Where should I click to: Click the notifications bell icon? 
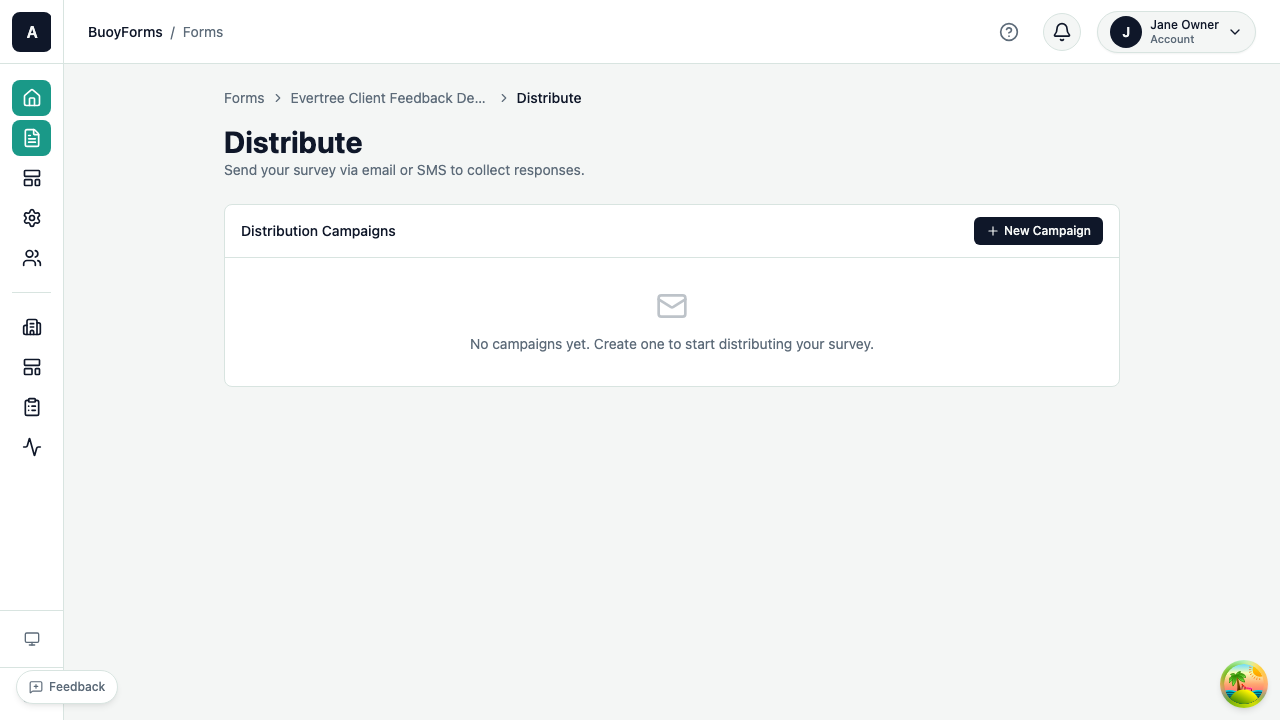pyautogui.click(x=1061, y=32)
